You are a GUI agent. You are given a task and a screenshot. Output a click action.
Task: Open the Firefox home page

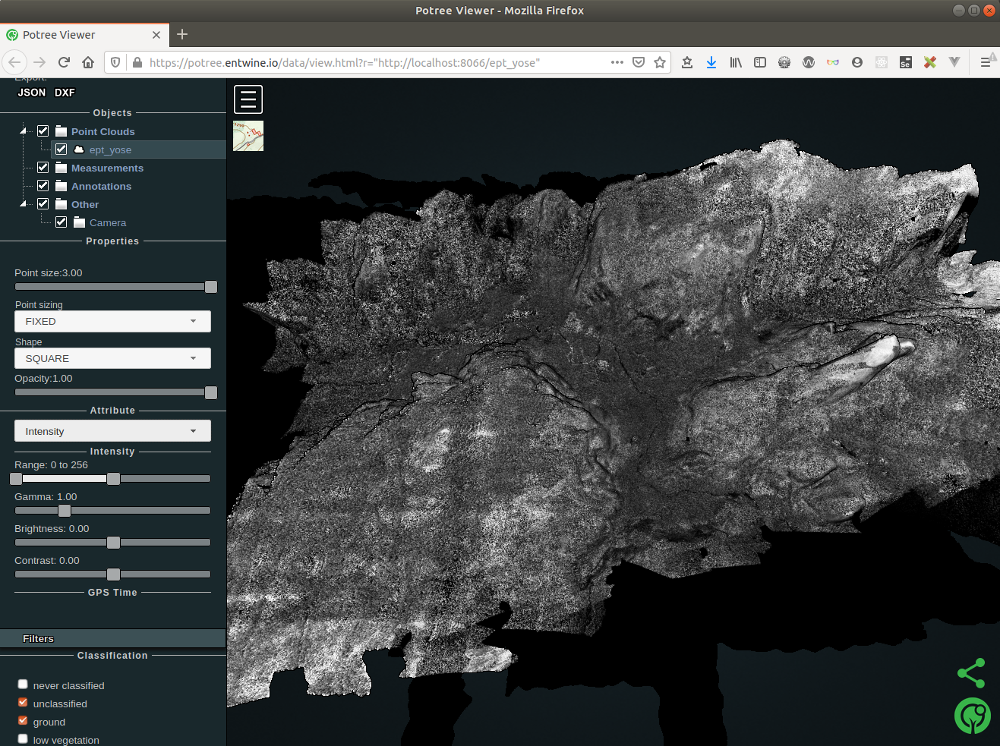[x=88, y=62]
